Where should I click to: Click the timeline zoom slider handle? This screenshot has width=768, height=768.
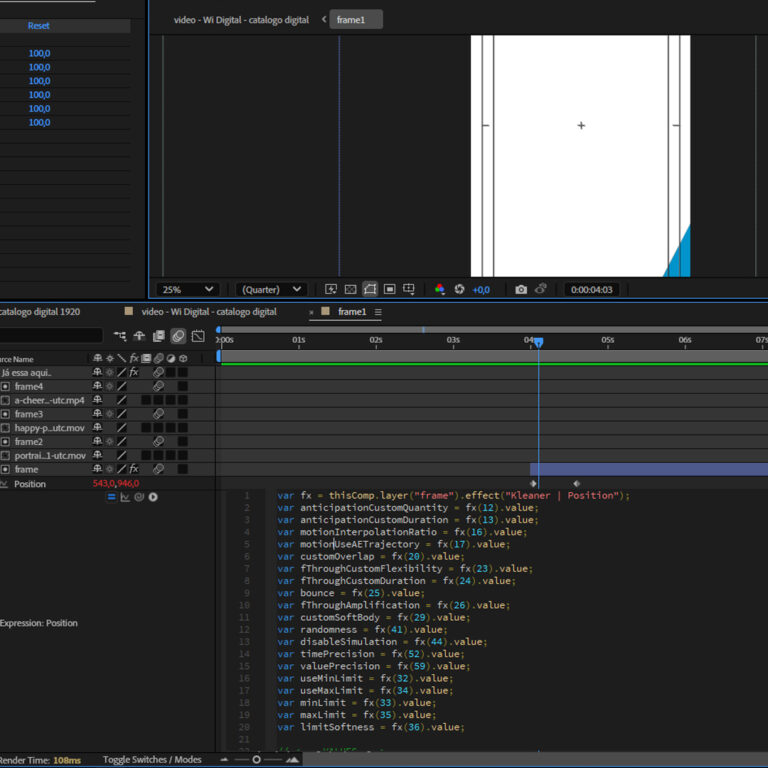(x=257, y=760)
